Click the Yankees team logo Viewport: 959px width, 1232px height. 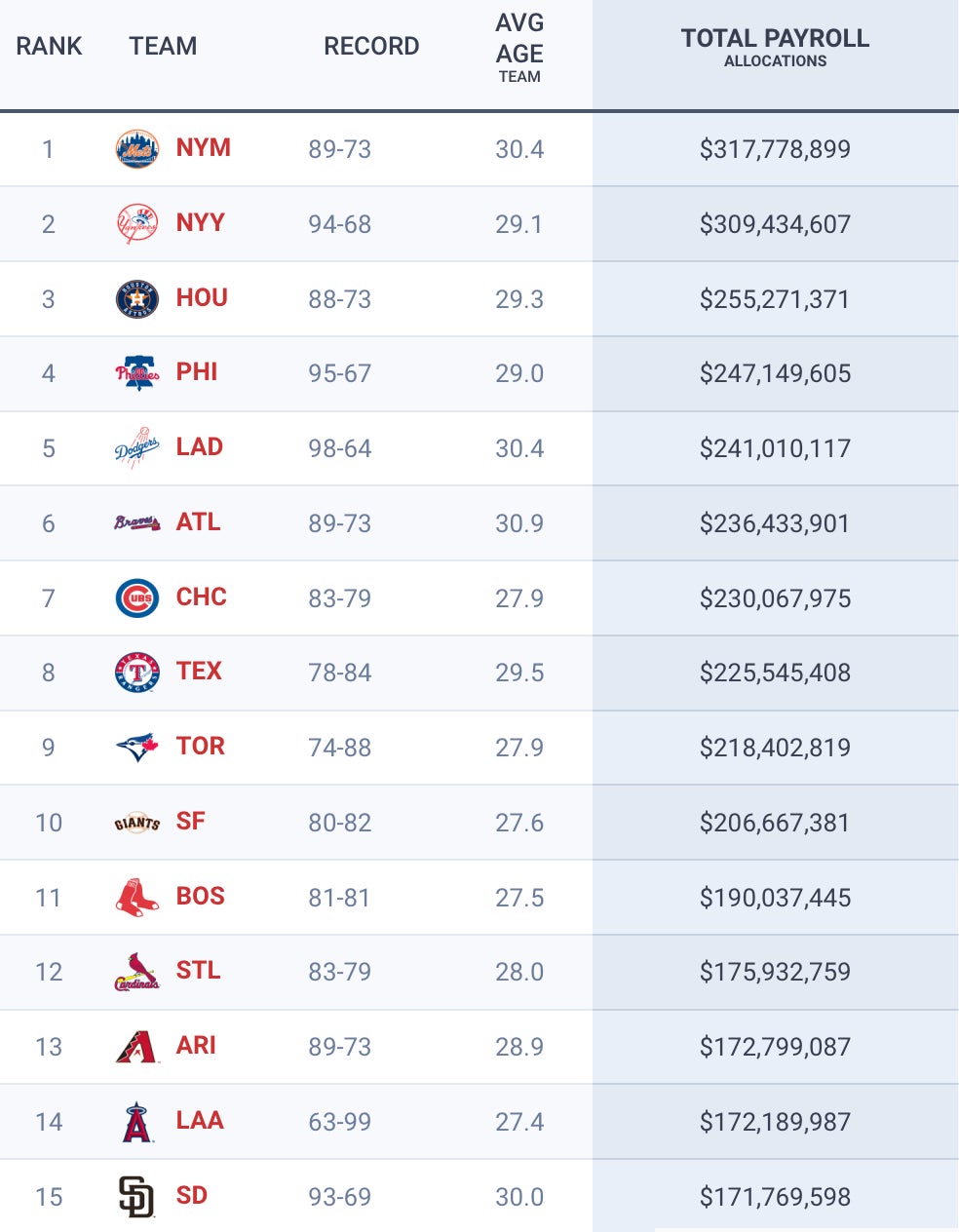(136, 224)
